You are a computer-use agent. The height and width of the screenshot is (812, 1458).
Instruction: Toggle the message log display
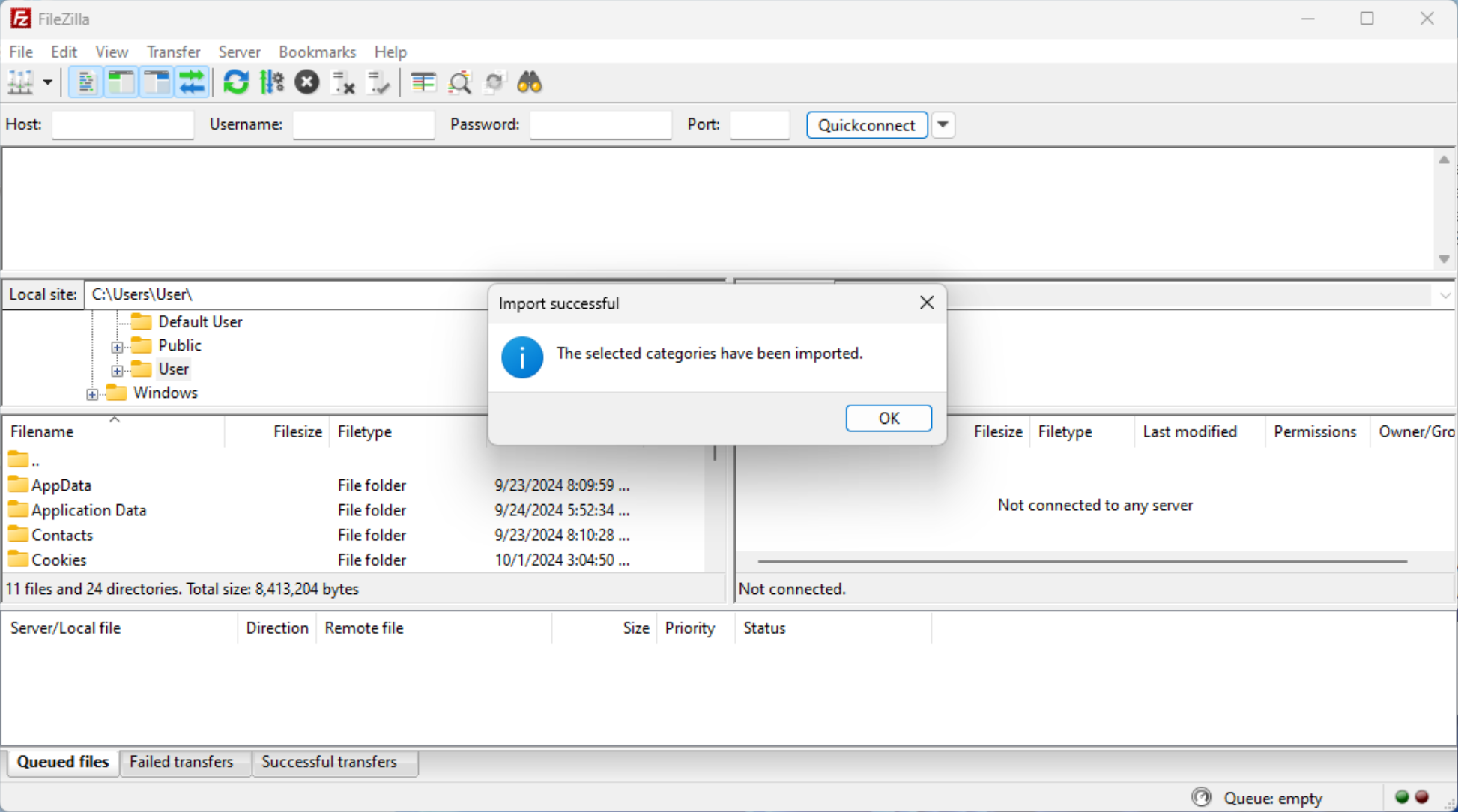click(x=85, y=82)
